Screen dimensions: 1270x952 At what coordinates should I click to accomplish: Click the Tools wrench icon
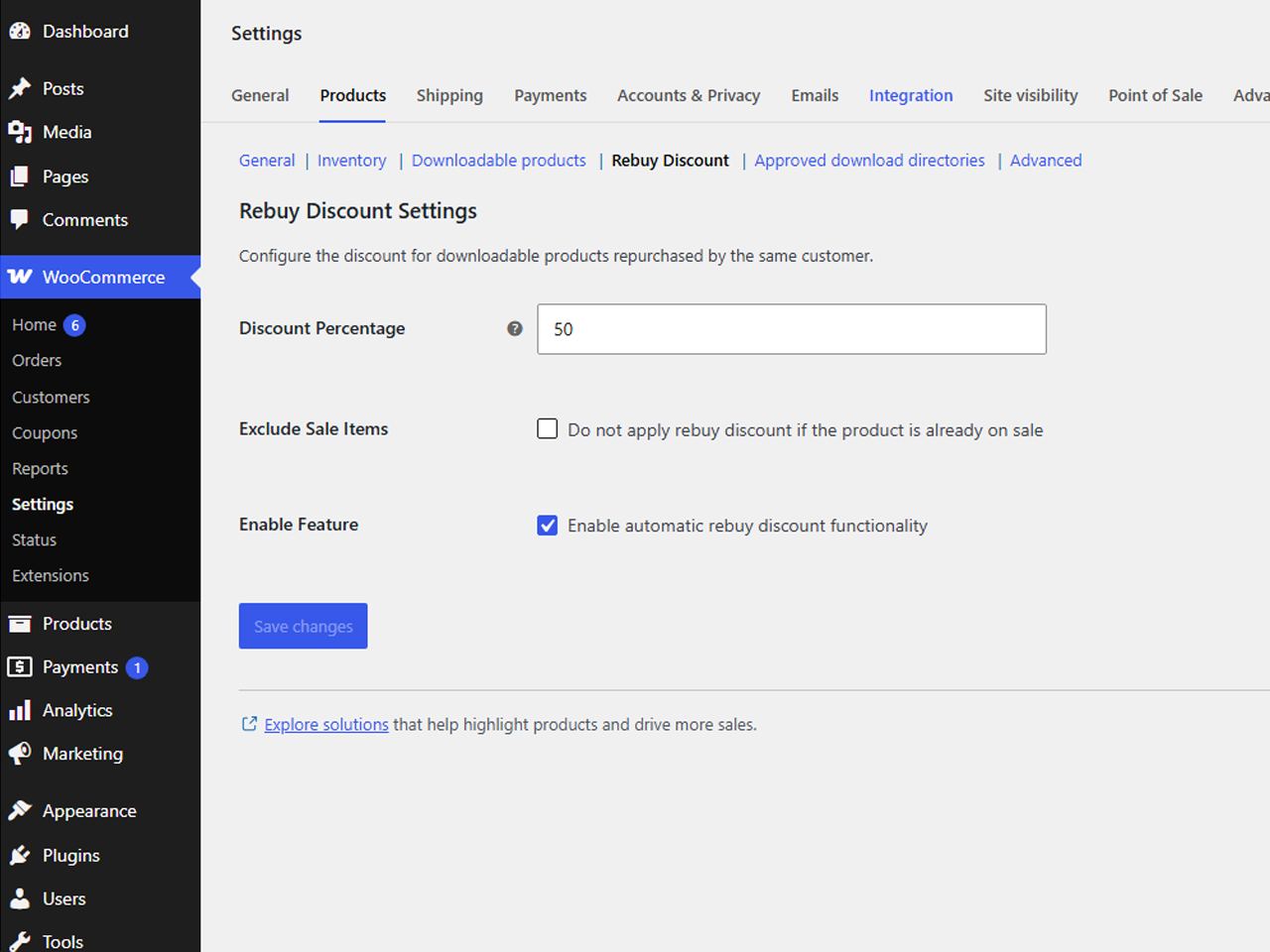pos(20,941)
